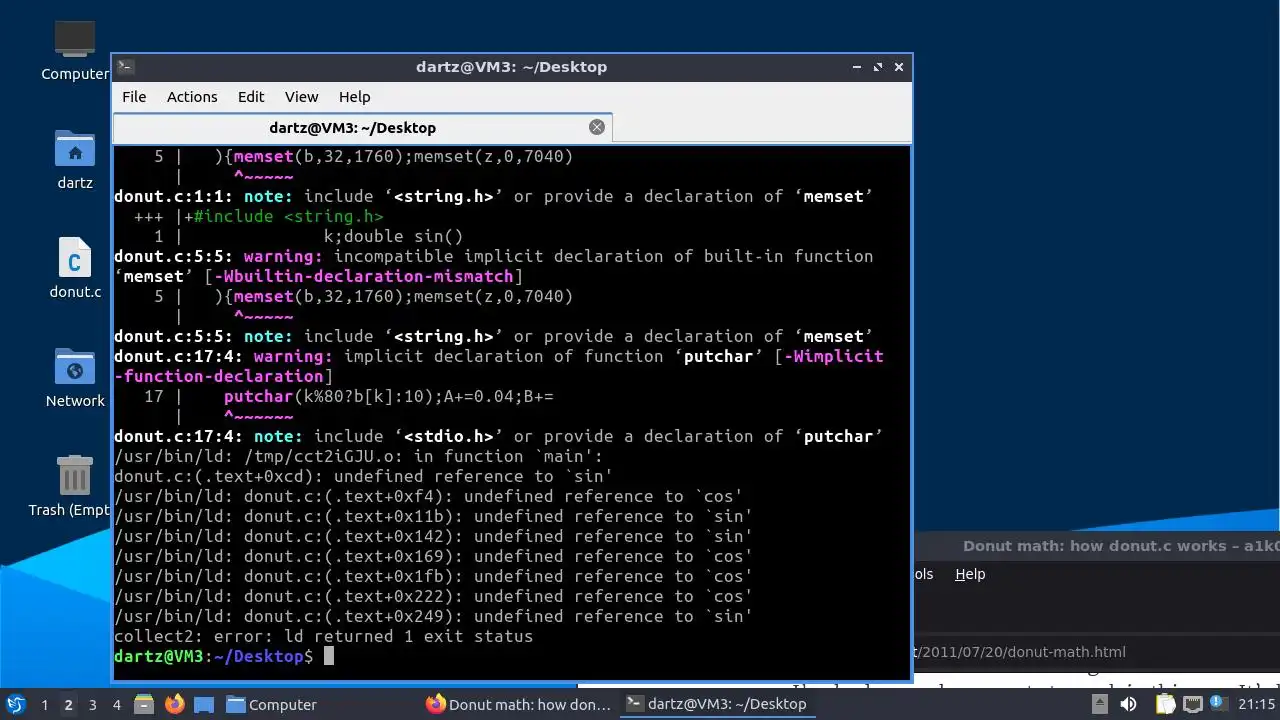Select the donut.c file on the desktop
Image resolution: width=1280 pixels, height=720 pixels.
pos(75,268)
